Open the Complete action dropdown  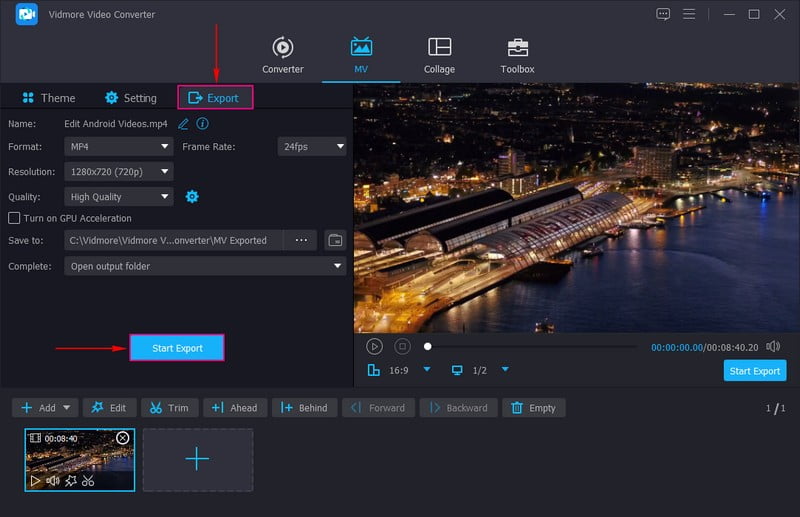point(205,267)
